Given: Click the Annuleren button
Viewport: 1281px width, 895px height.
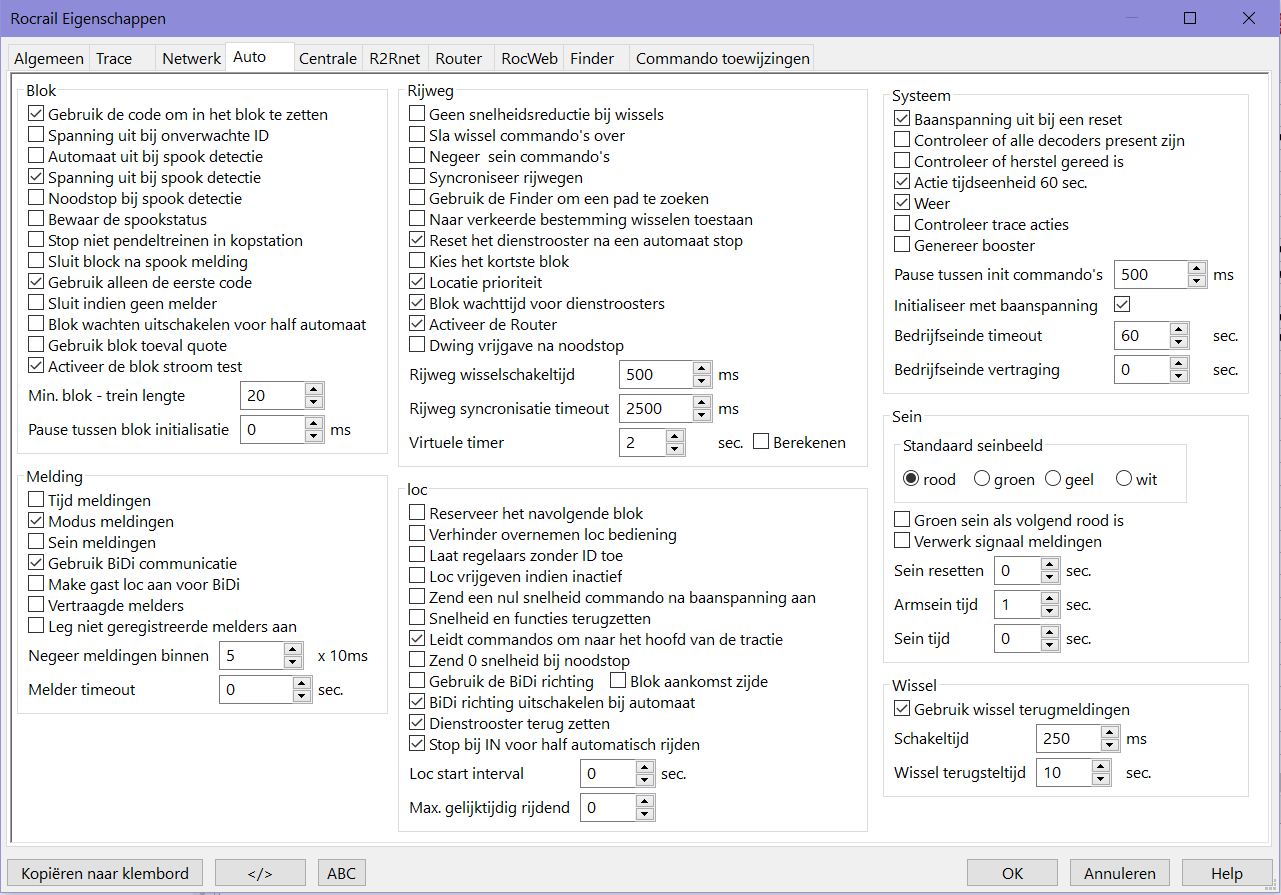Looking at the screenshot, I should coord(1119,873).
